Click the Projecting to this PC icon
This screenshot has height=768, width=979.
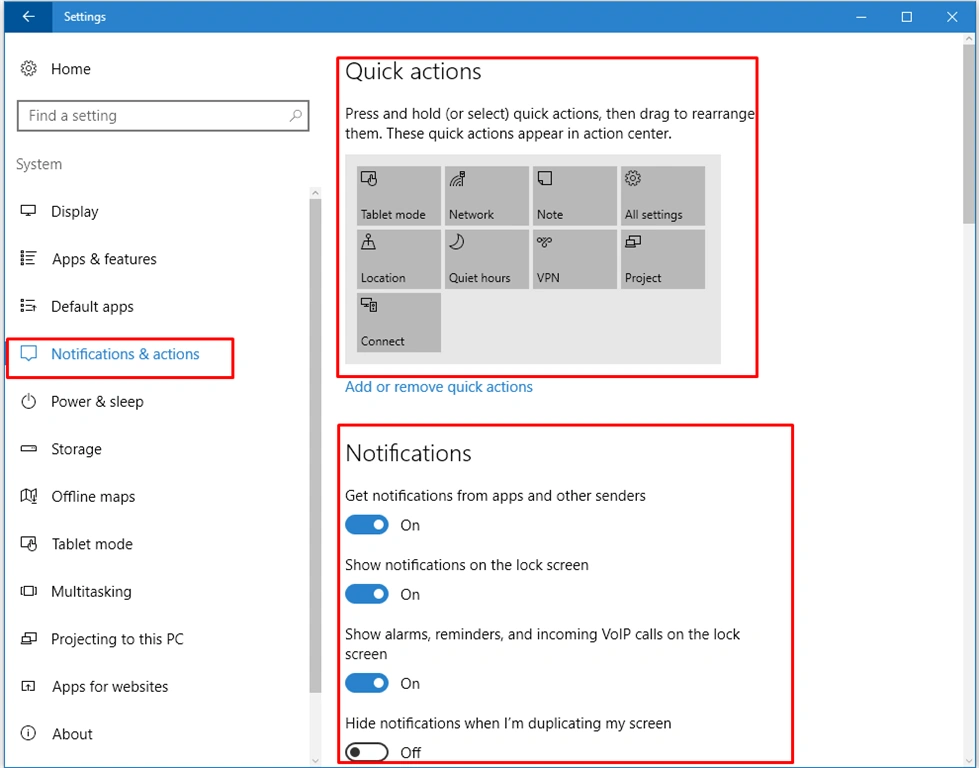[29, 638]
